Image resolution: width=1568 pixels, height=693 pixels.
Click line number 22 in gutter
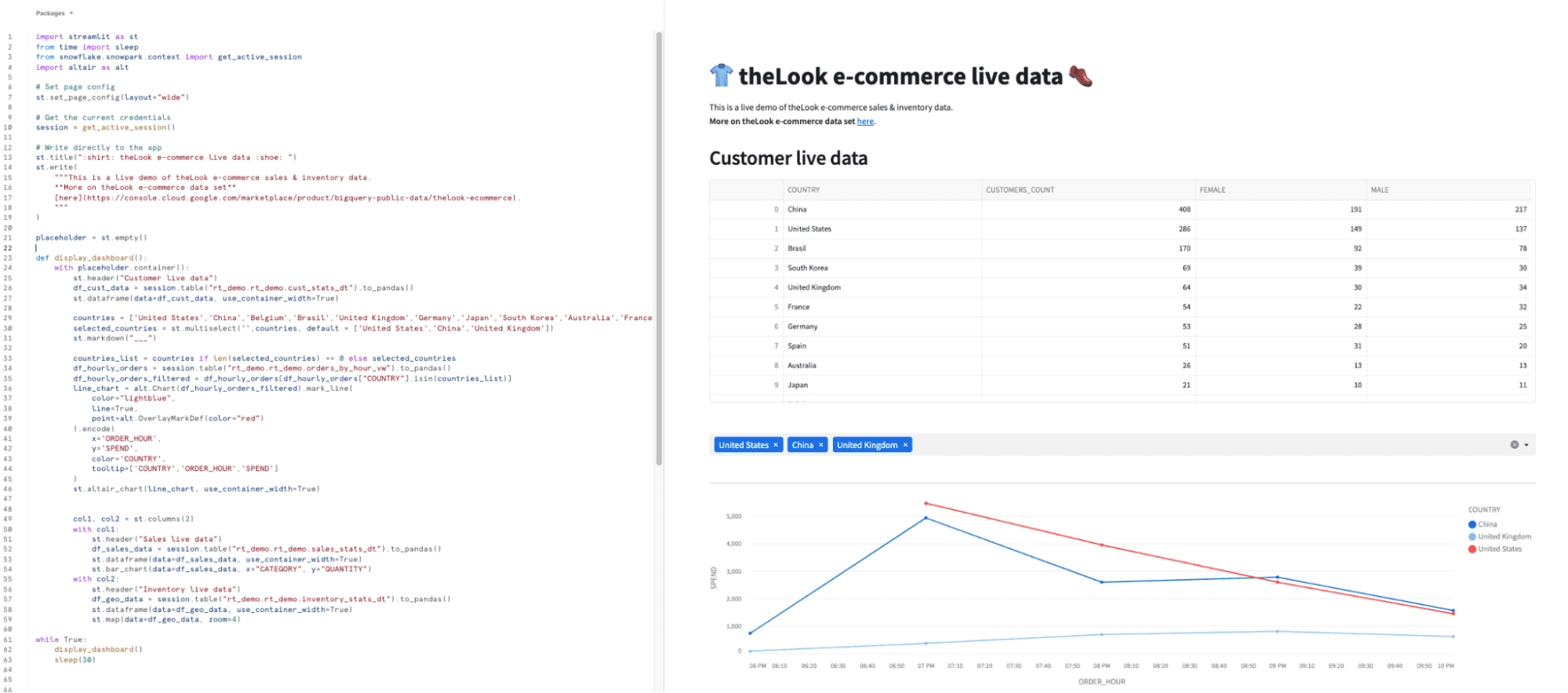pos(9,248)
